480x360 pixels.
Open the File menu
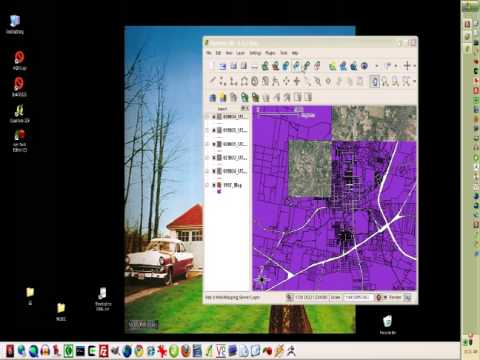click(209, 53)
